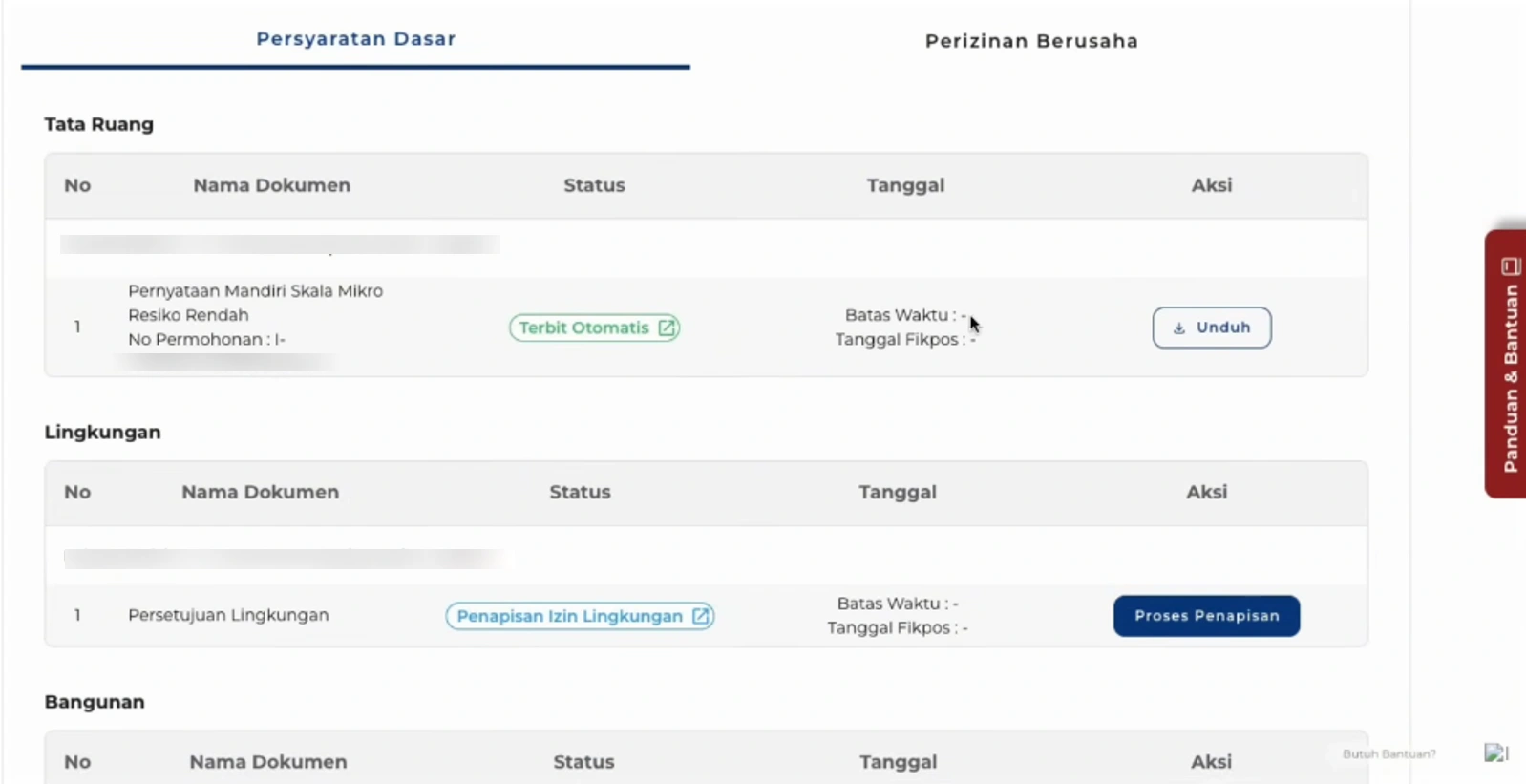Open the Perizinan Berusaha tab

pyautogui.click(x=1031, y=41)
